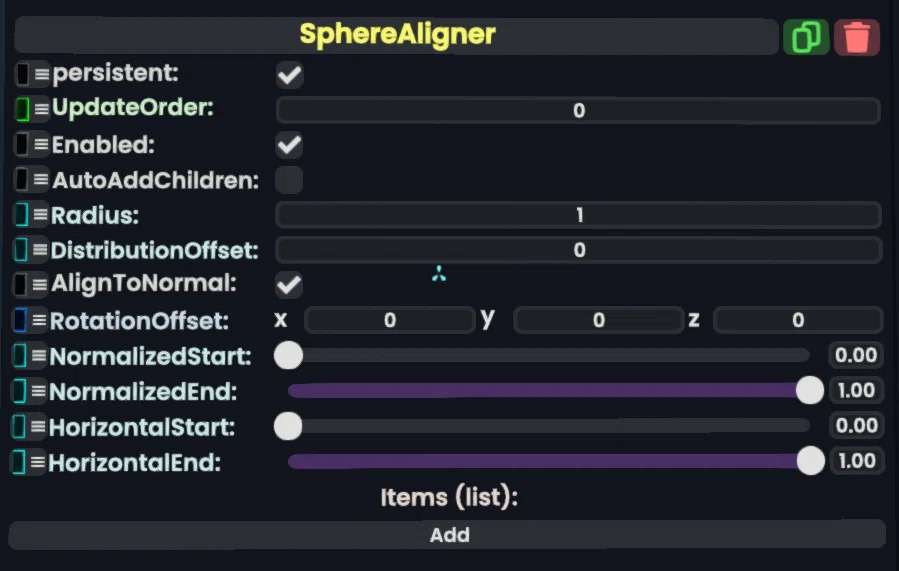Click the field icon beside DistributionOffset
Viewport: 899px width, 571px height.
(21, 250)
